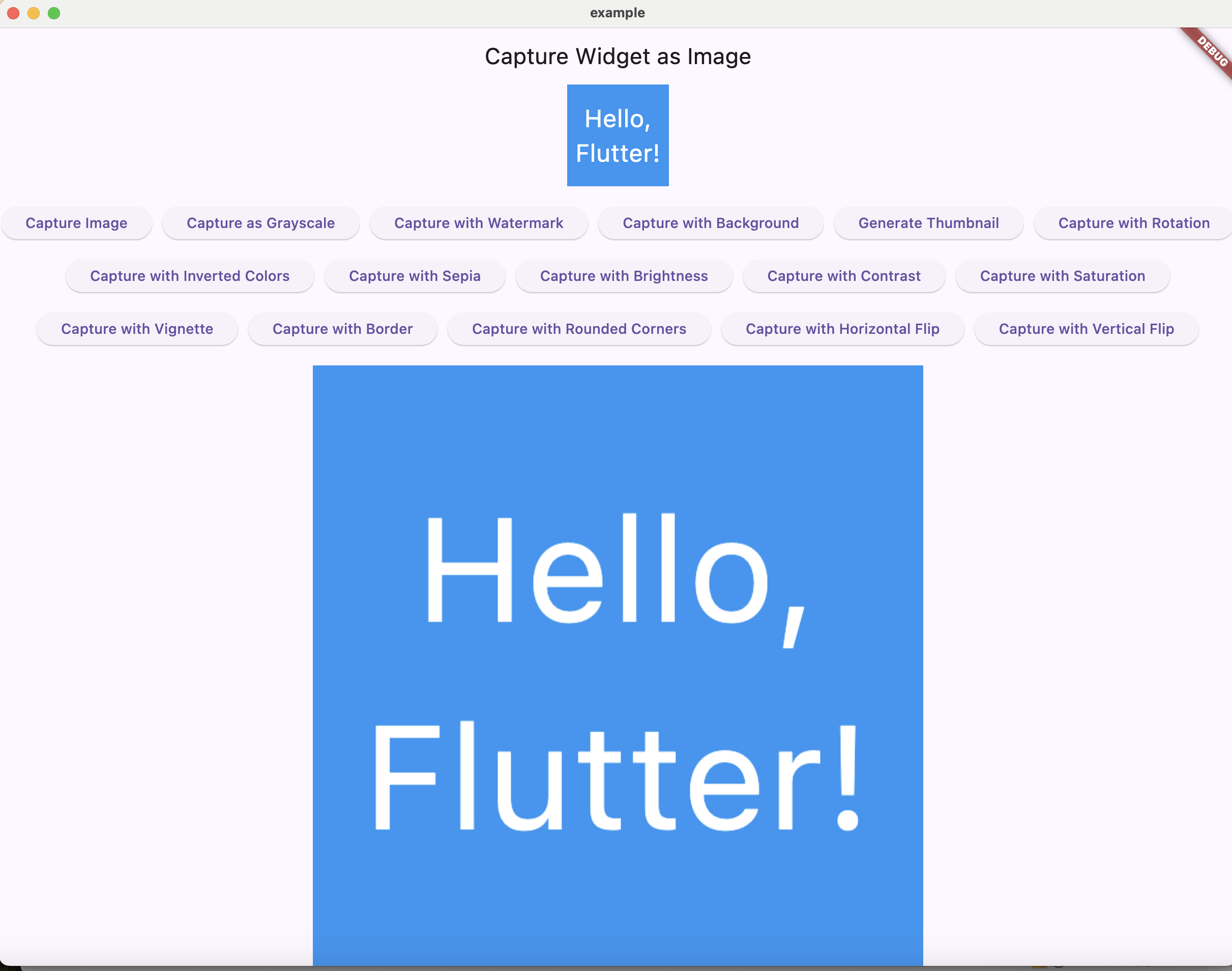The image size is (1232, 971).
Task: Click the small Hello Flutter widget
Action: (617, 135)
